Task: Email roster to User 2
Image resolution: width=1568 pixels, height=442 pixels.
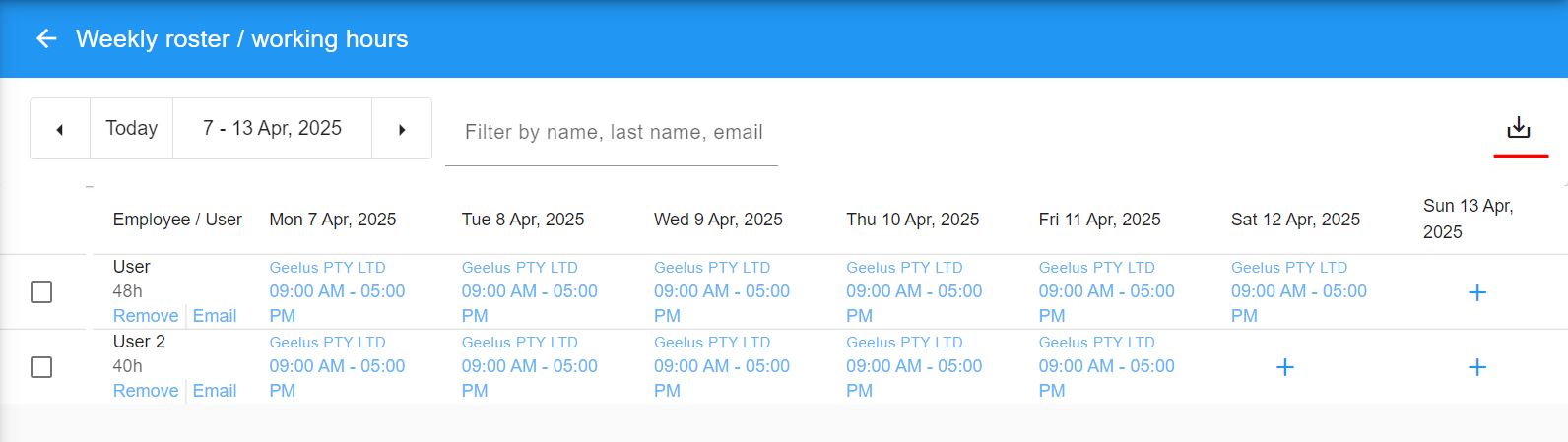Action: point(215,391)
